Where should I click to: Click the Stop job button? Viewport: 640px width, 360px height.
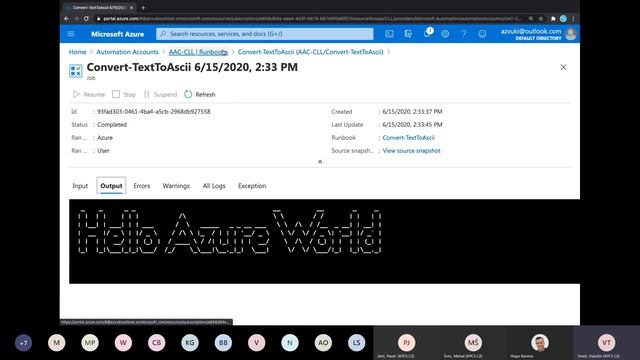point(124,94)
